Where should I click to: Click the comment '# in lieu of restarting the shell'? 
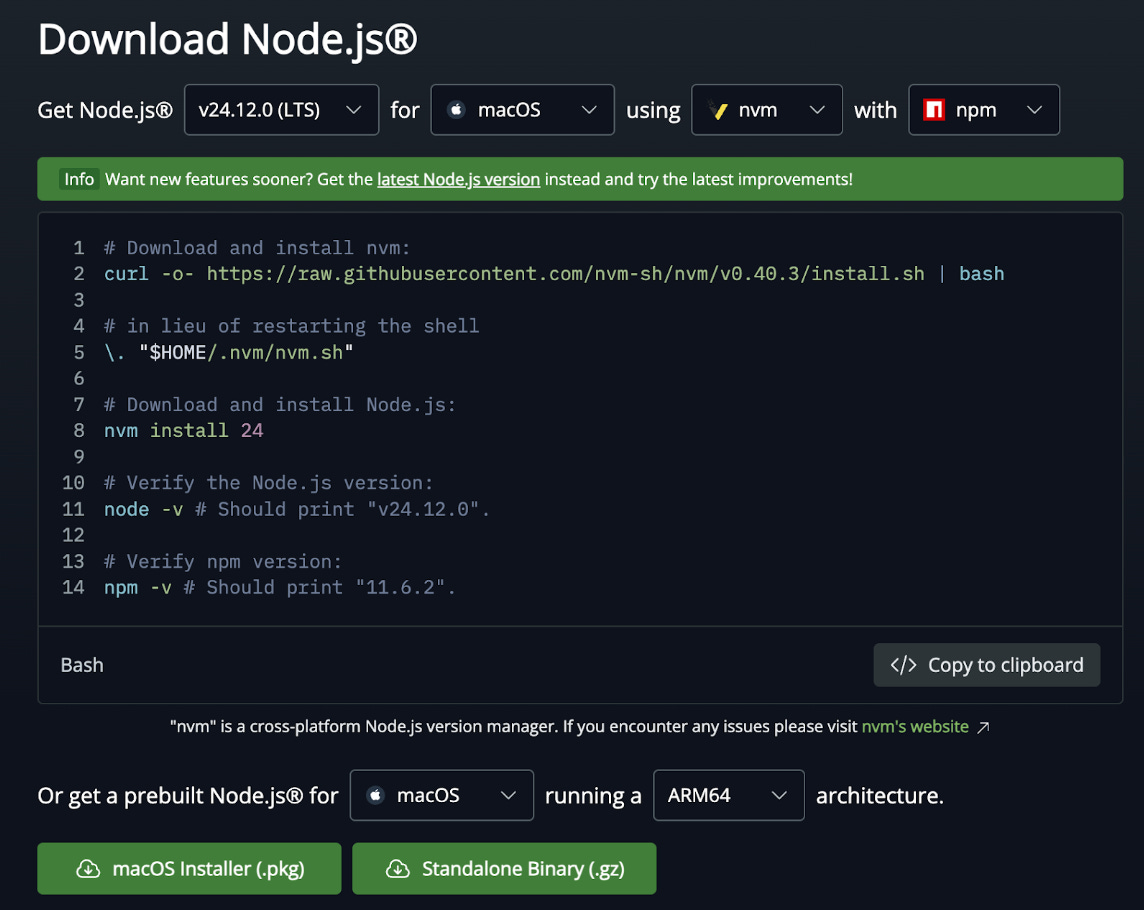(x=291, y=326)
